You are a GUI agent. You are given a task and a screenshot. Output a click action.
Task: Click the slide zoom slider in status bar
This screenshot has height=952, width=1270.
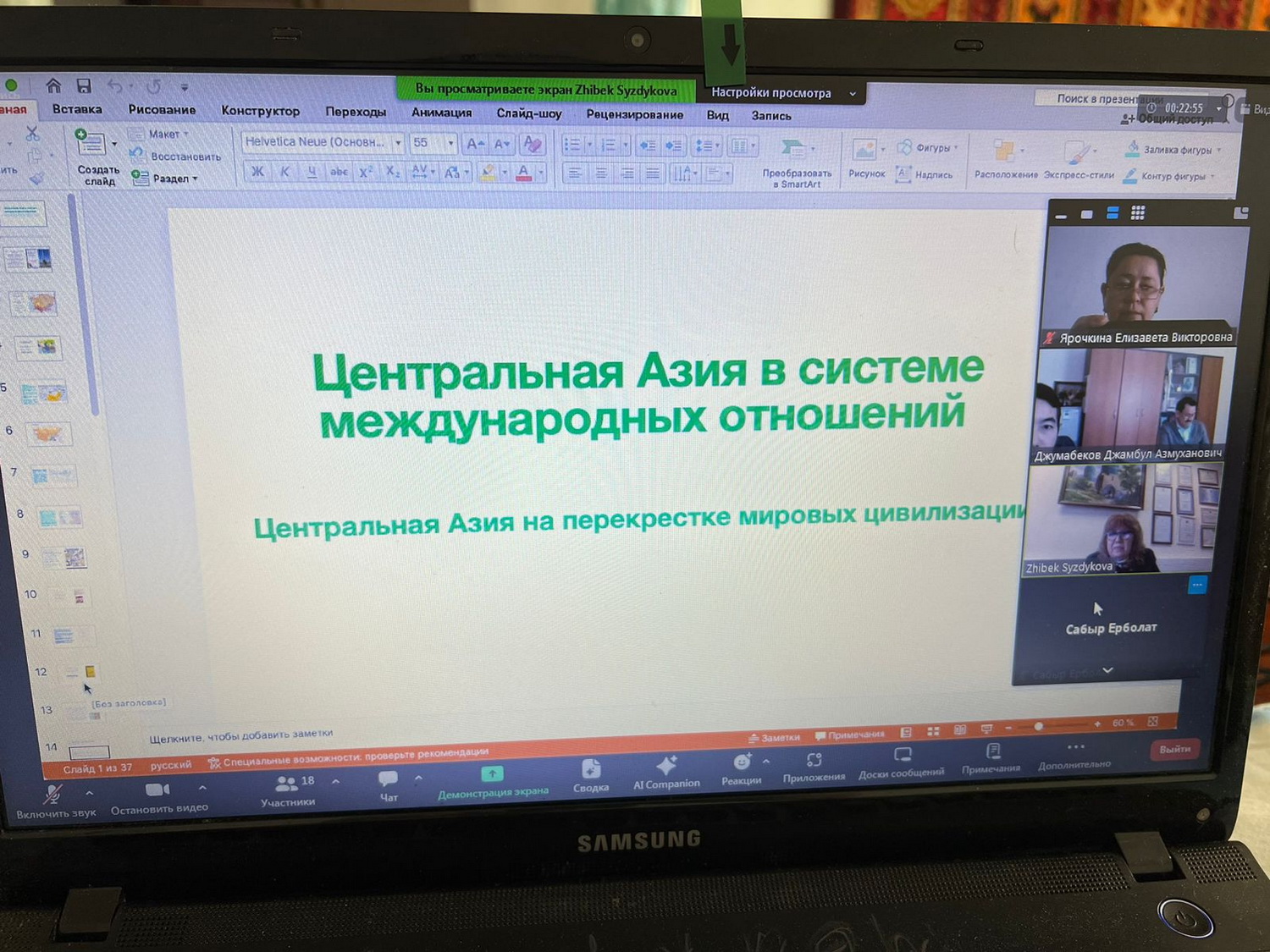click(1050, 726)
